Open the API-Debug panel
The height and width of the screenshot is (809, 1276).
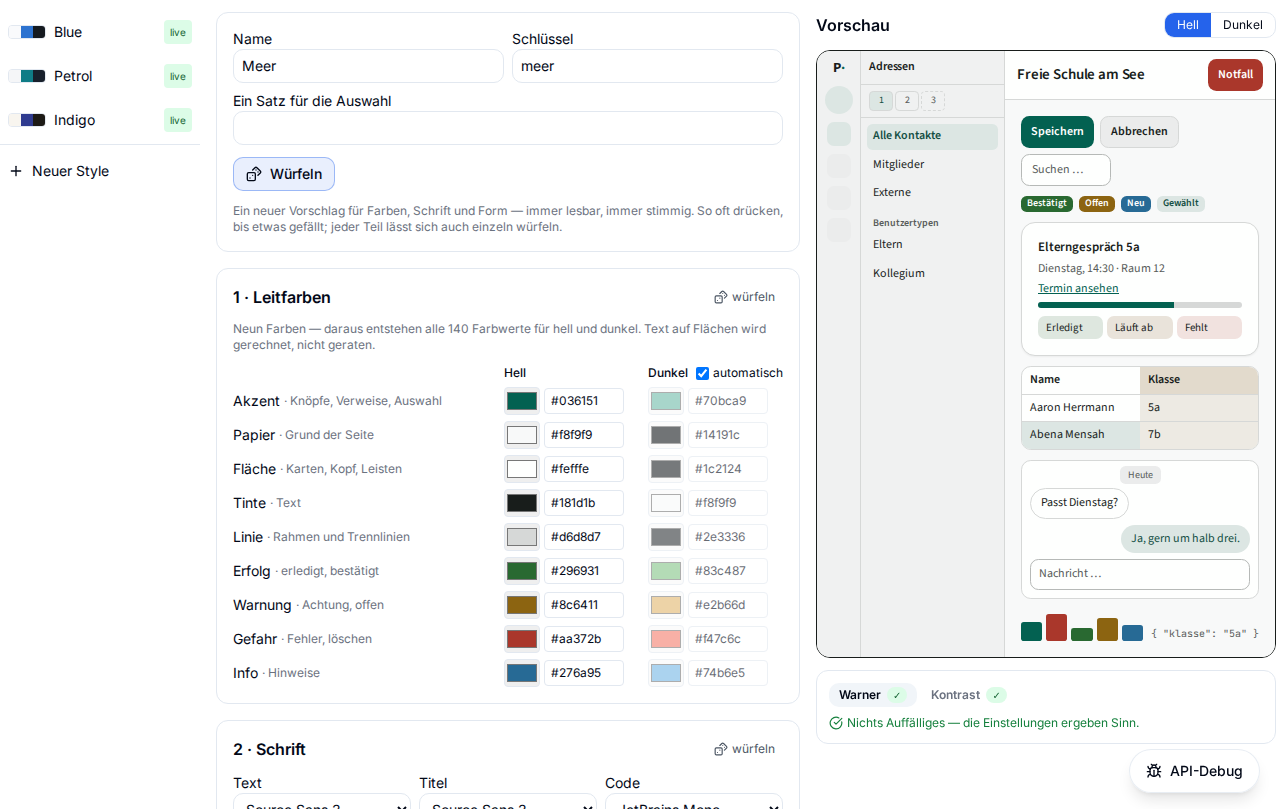[1194, 771]
